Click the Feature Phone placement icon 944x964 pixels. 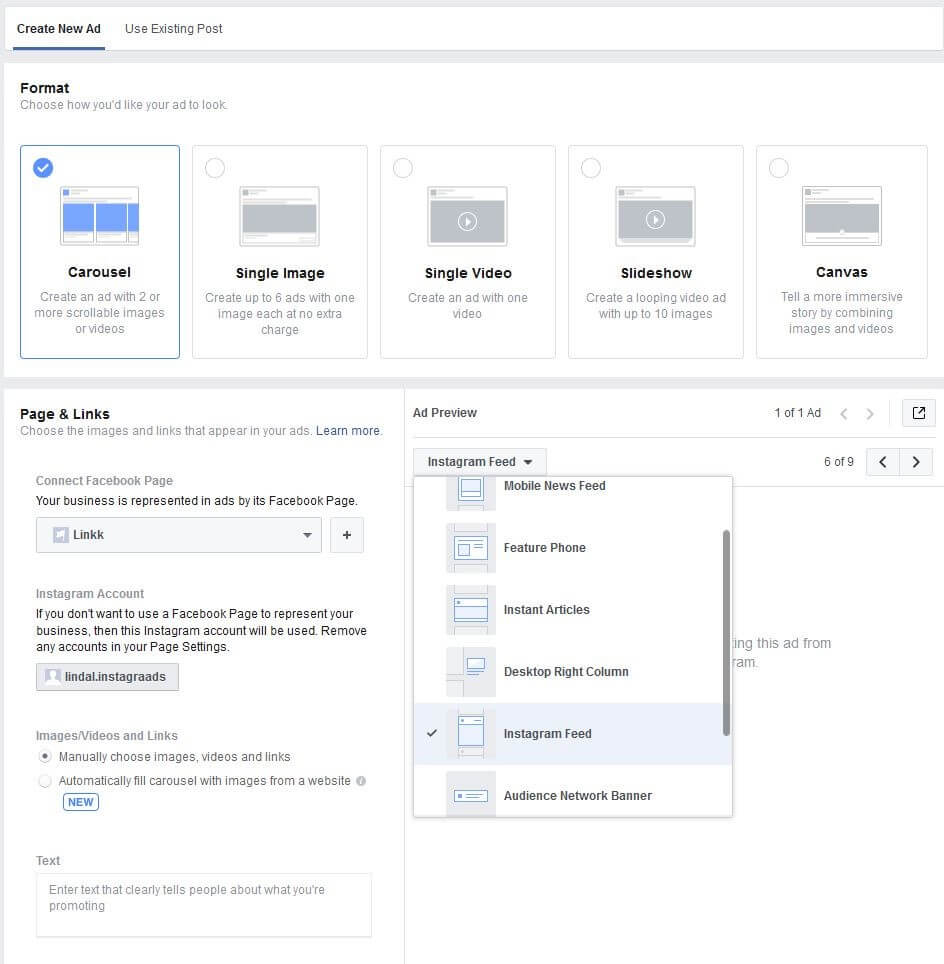click(x=471, y=548)
